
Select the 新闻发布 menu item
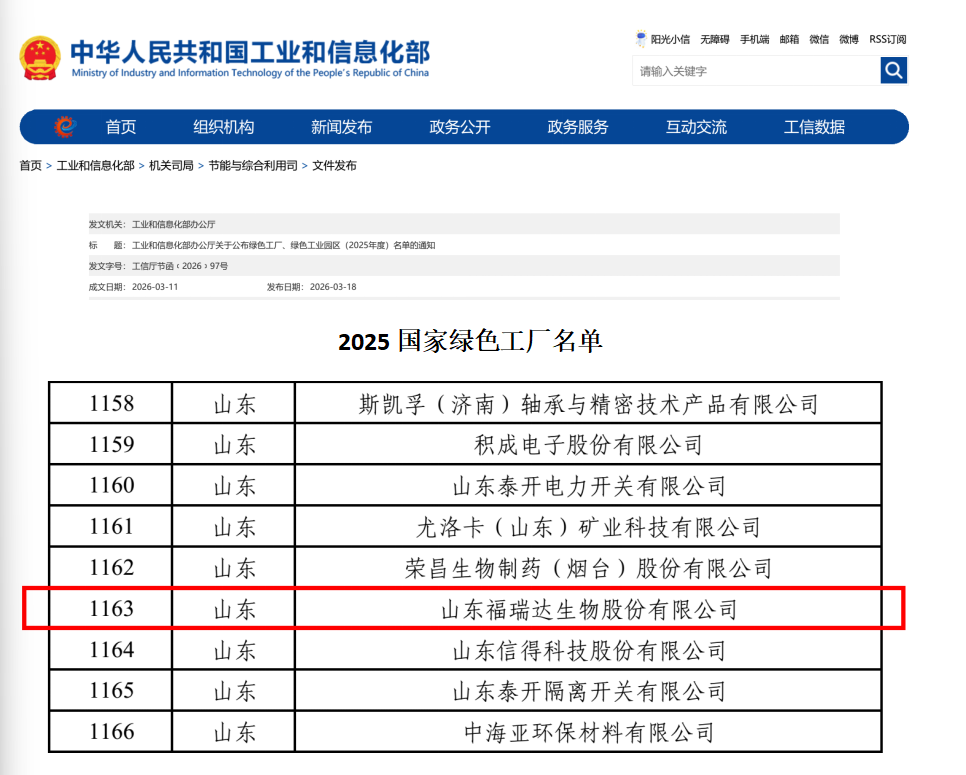tap(340, 126)
